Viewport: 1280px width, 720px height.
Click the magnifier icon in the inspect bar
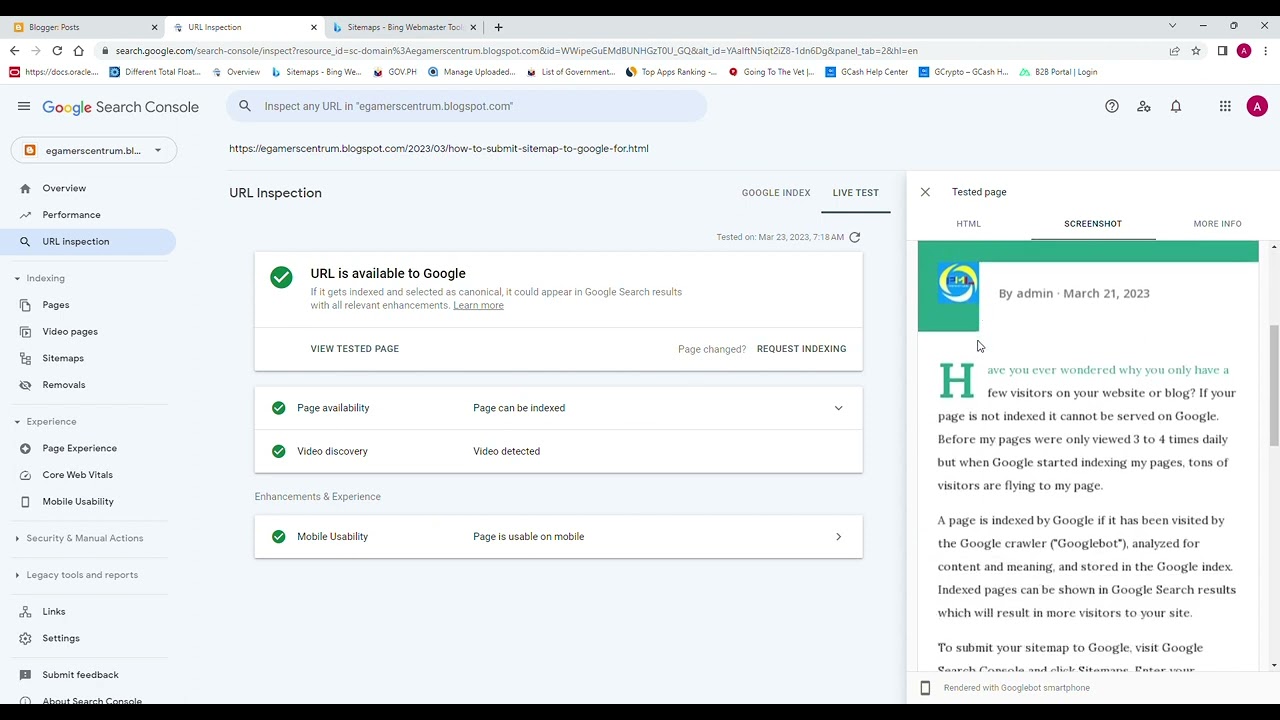[245, 106]
